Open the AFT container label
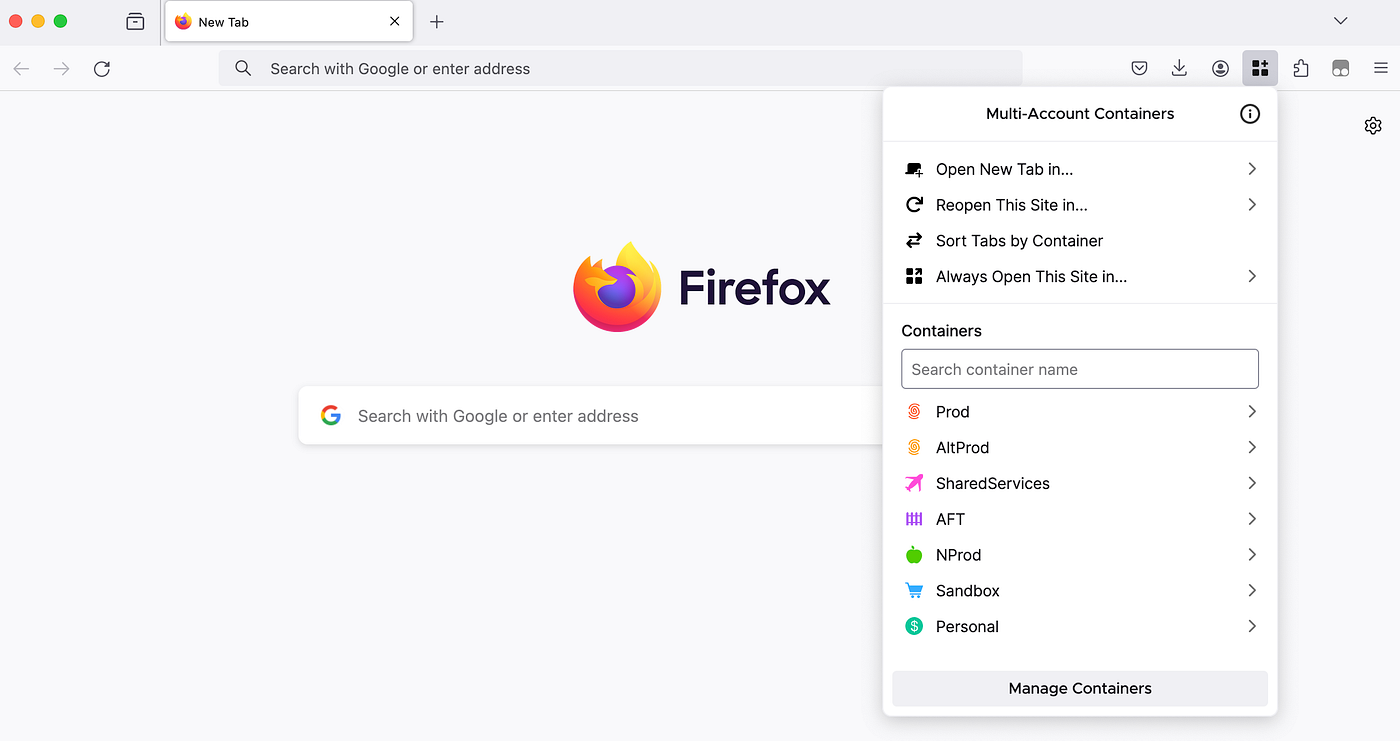Image resolution: width=1400 pixels, height=741 pixels. pyautogui.click(x=950, y=519)
